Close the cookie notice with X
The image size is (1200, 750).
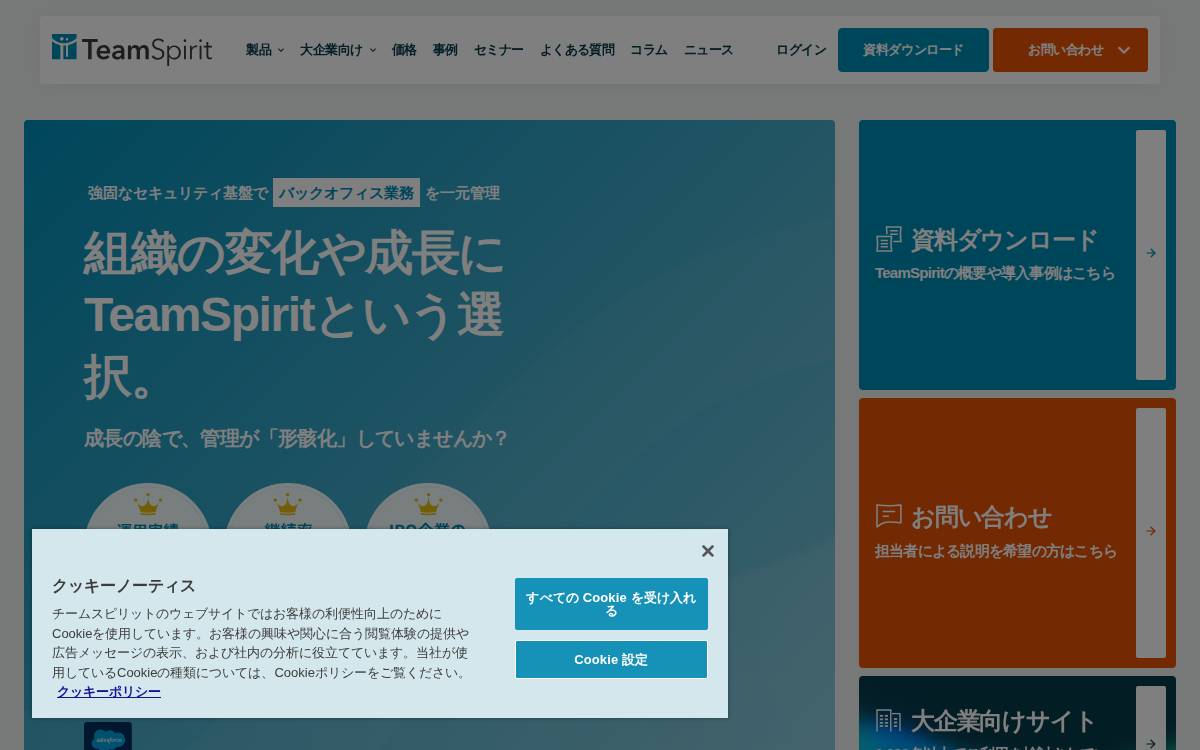[708, 551]
